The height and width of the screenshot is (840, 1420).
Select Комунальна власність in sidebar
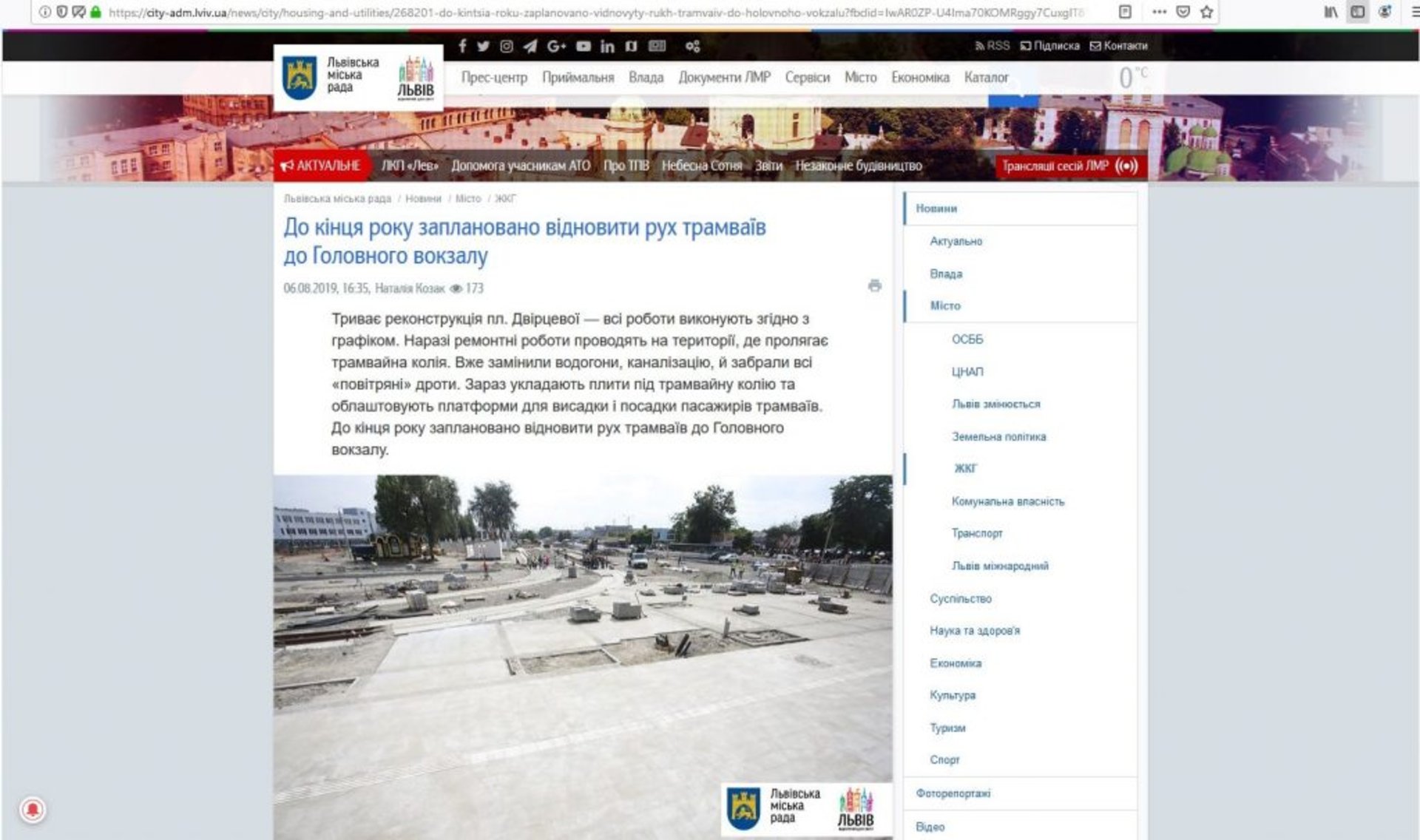tap(1008, 501)
